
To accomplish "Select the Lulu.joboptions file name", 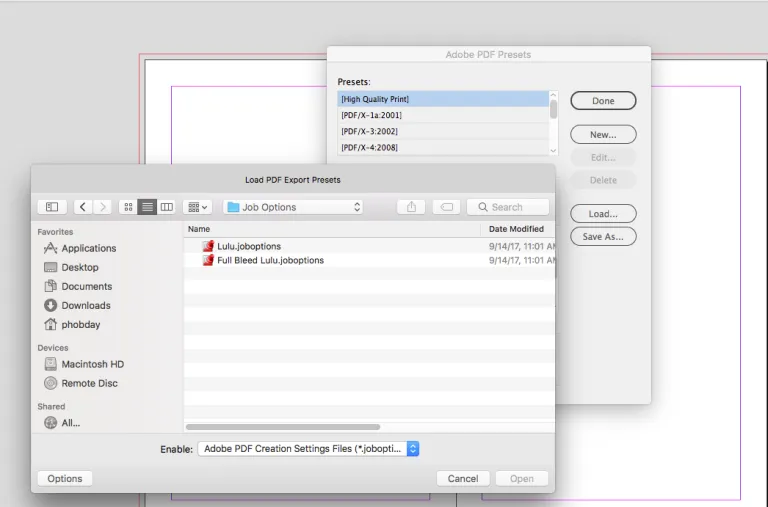I will (x=249, y=246).
